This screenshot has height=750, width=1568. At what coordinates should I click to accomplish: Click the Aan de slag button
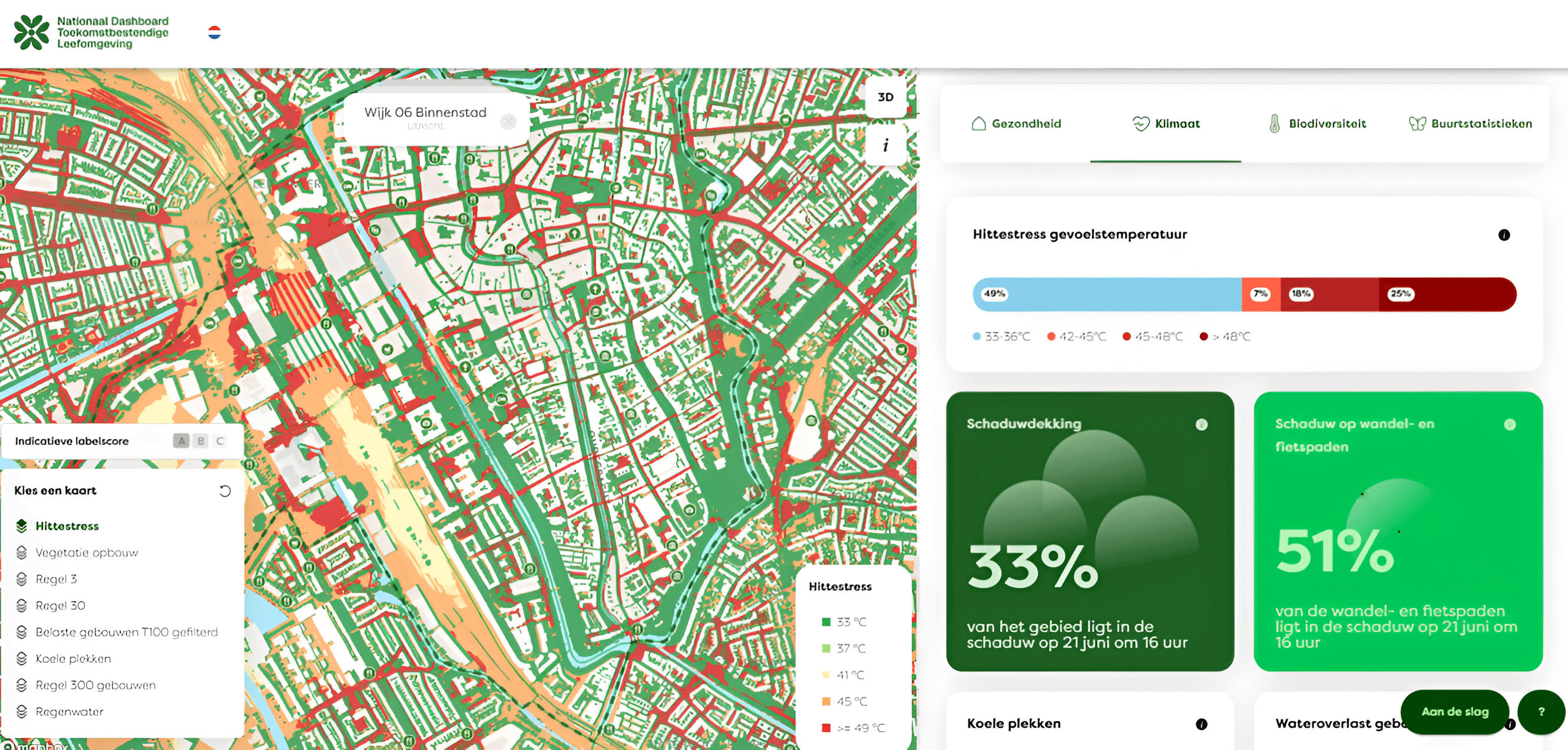click(x=1454, y=712)
